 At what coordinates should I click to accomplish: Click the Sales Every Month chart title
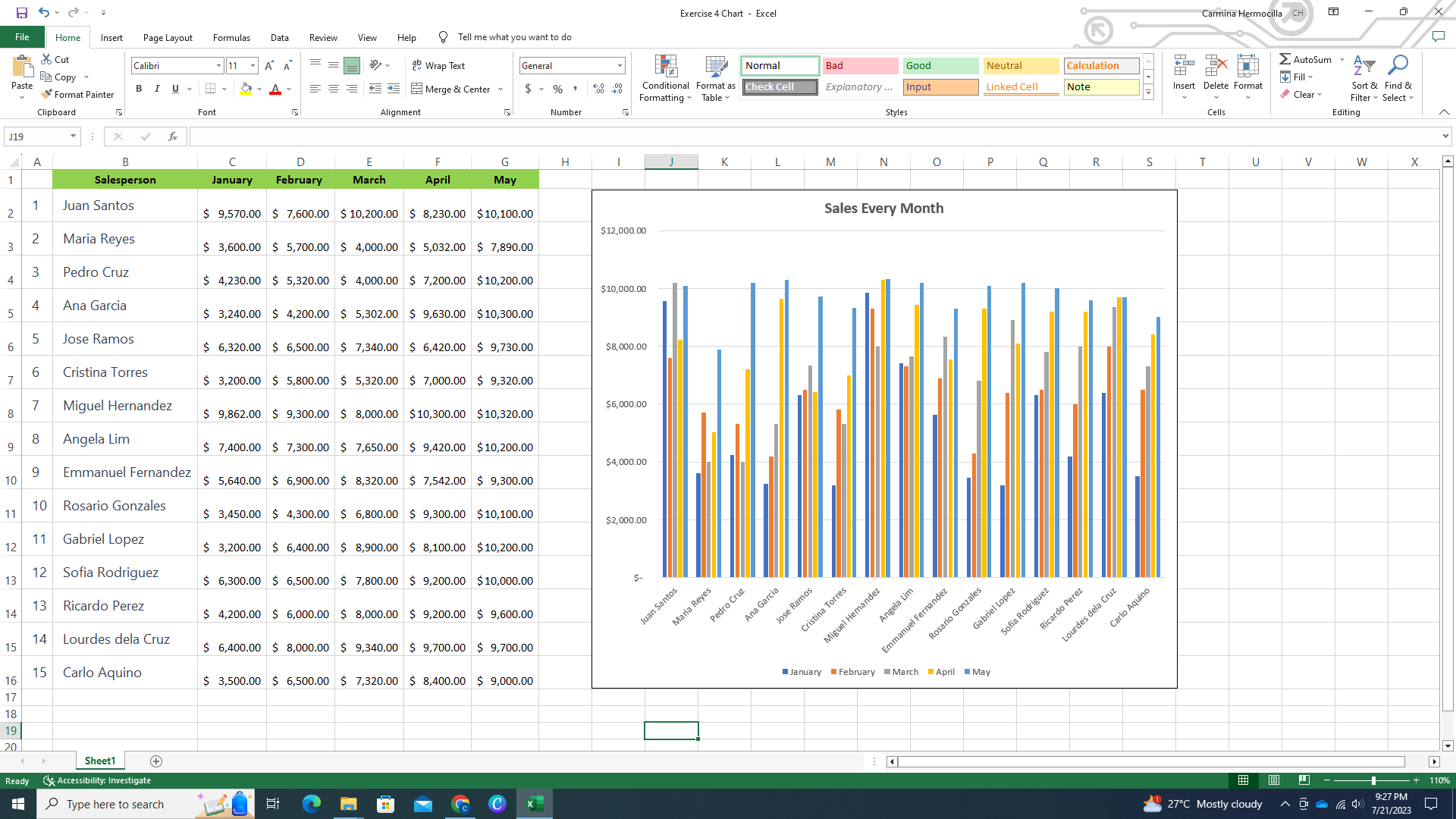pyautogui.click(x=884, y=209)
